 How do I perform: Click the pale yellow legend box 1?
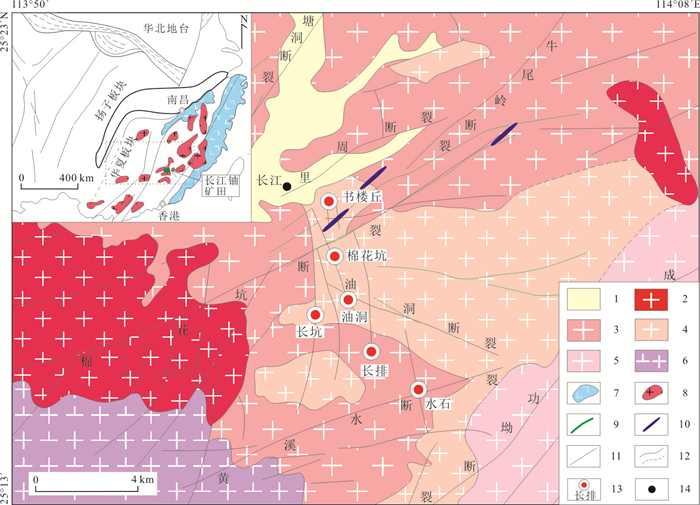pyautogui.click(x=583, y=298)
